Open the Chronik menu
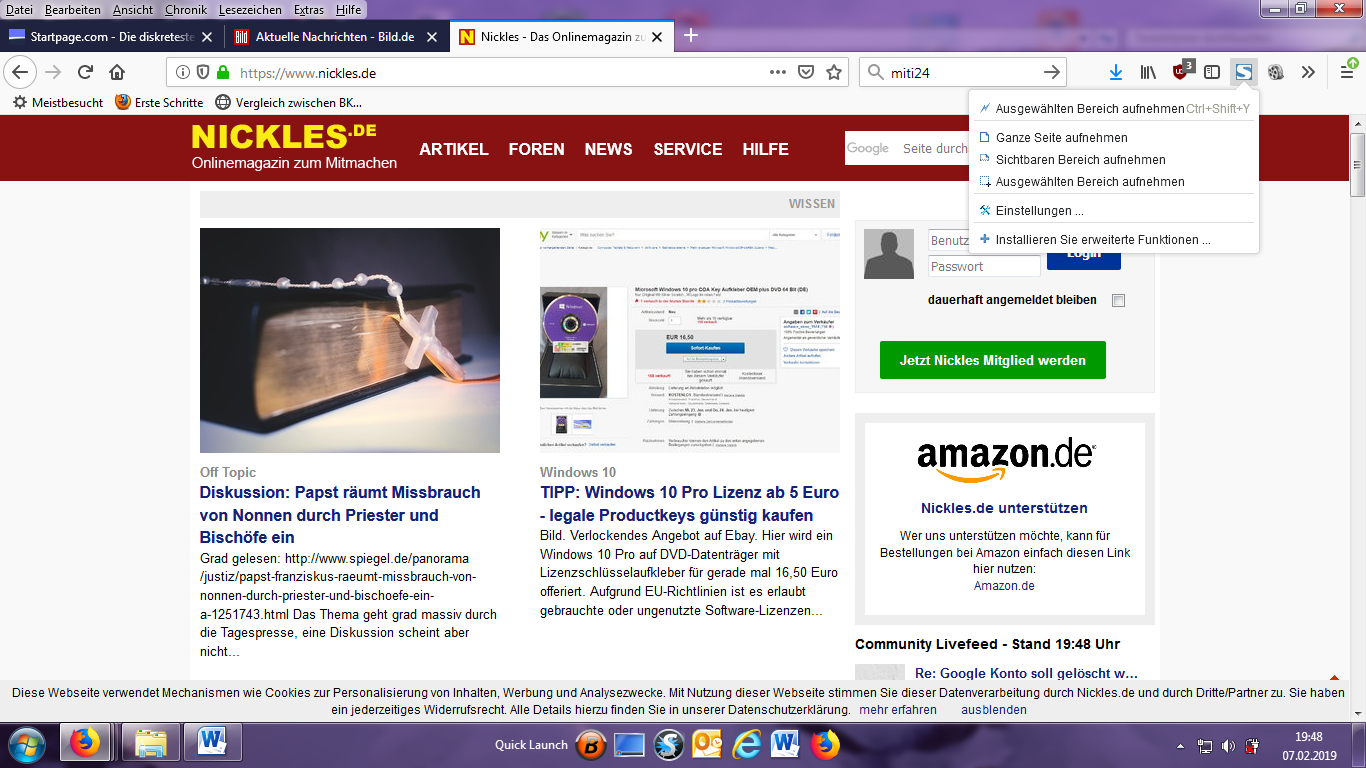 point(186,9)
